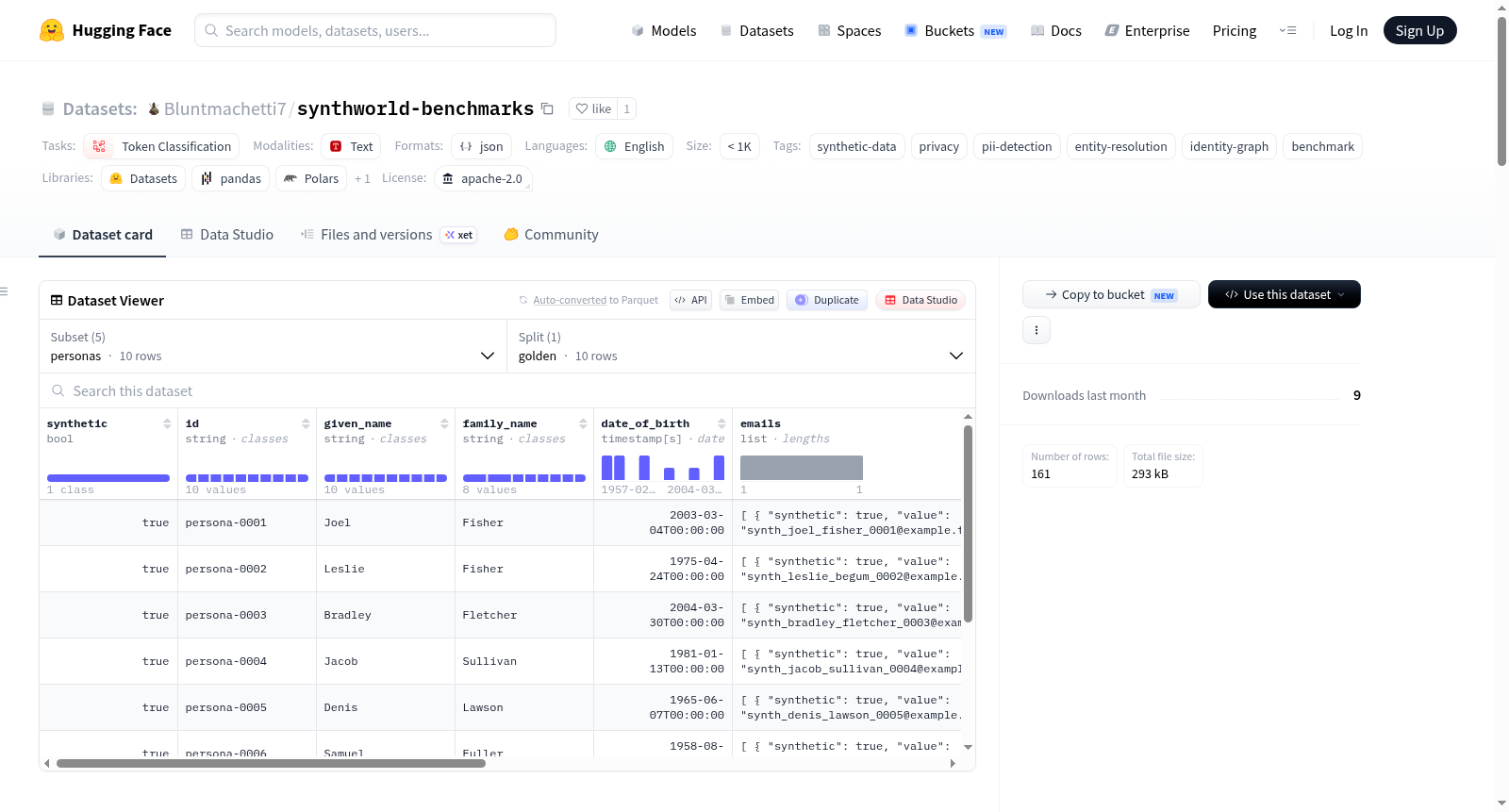Click the three-dot options button
Image resolution: width=1509 pixels, height=812 pixels.
(1036, 330)
